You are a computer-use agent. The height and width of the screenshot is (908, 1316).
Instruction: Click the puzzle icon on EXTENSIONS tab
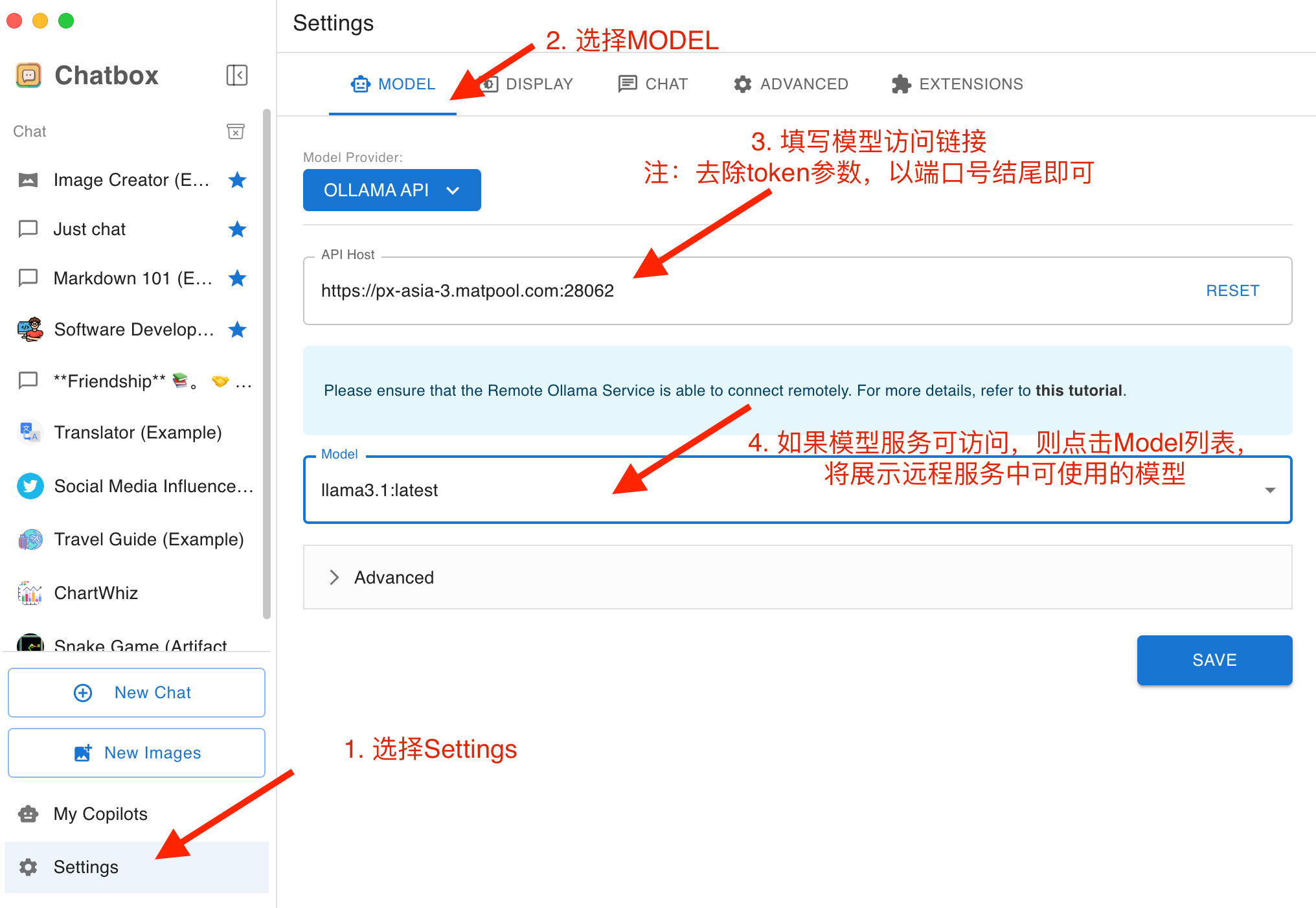pos(901,84)
